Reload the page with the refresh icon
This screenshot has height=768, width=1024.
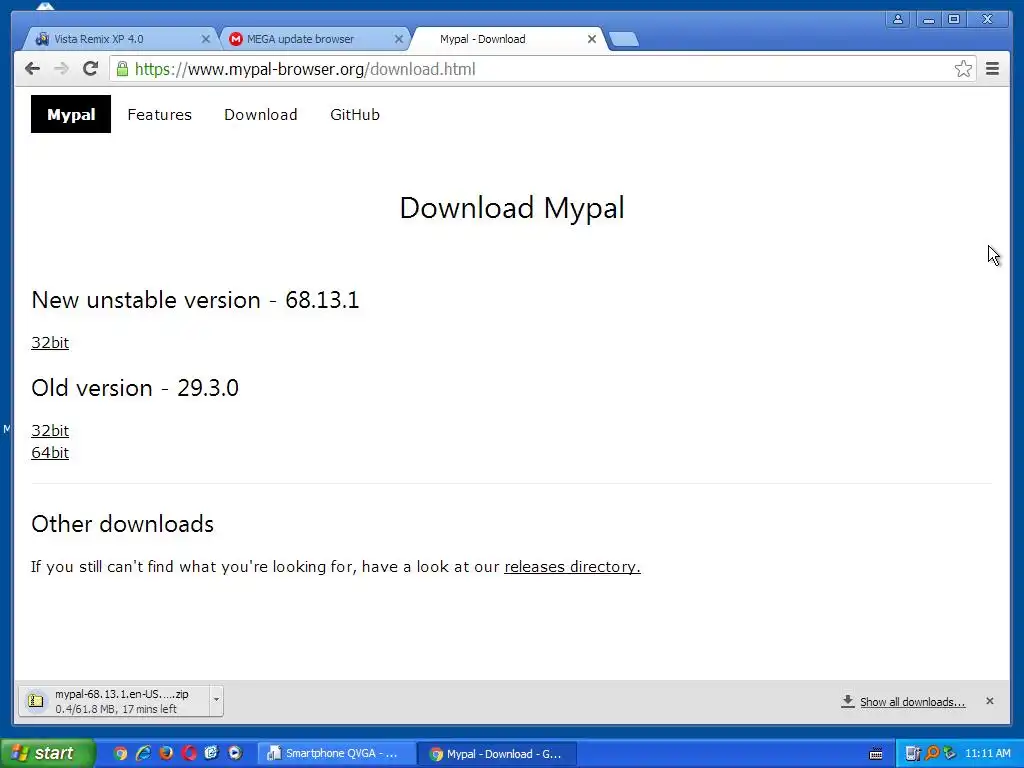[90, 69]
